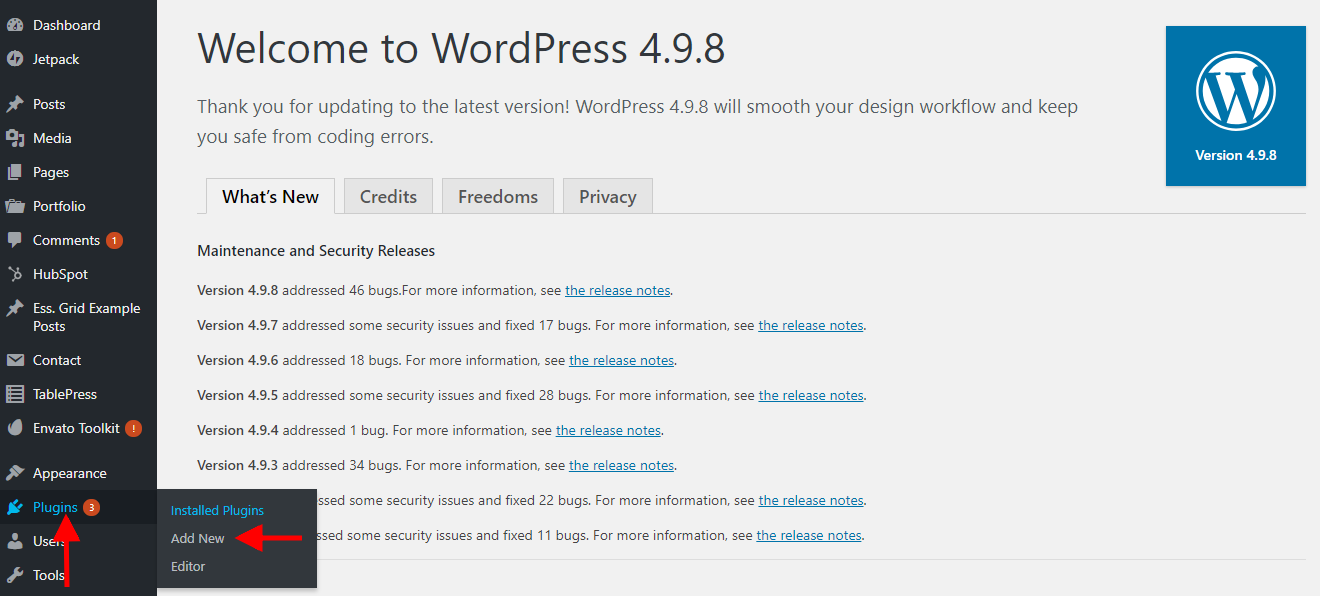This screenshot has width=1320, height=596.
Task: Click the Posts pushpin icon
Action: pyautogui.click(x=15, y=104)
